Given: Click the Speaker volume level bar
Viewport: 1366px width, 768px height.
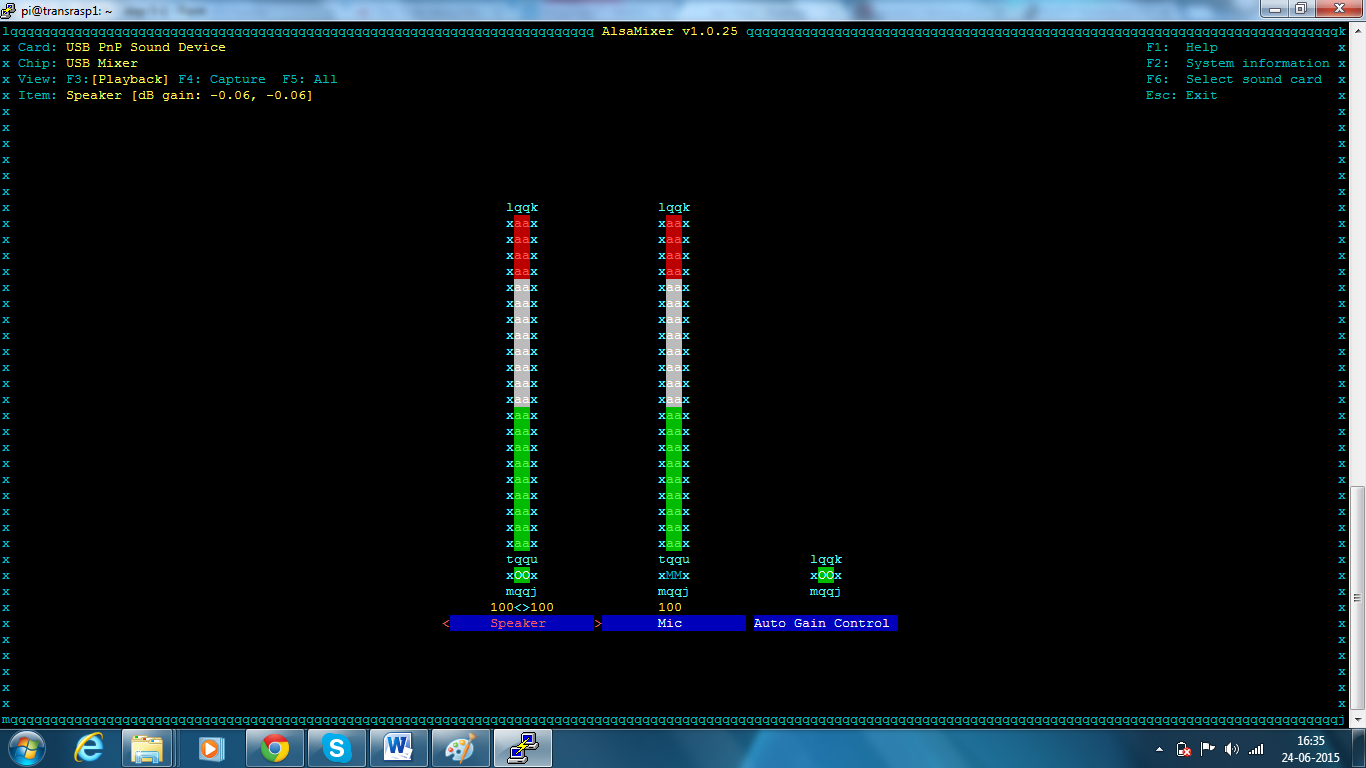Looking at the screenshot, I should click(522, 384).
